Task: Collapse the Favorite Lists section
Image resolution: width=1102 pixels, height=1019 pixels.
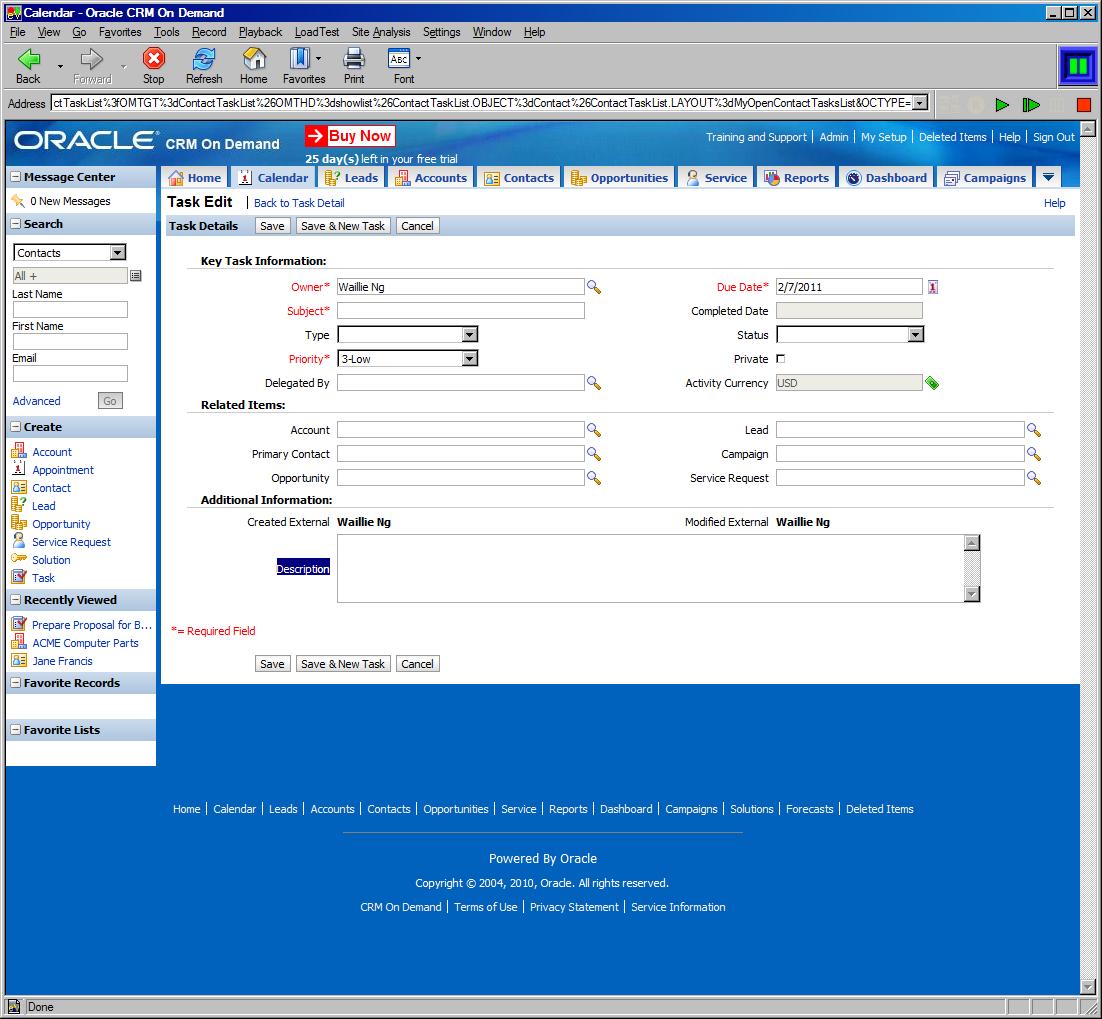Action: click(x=15, y=730)
